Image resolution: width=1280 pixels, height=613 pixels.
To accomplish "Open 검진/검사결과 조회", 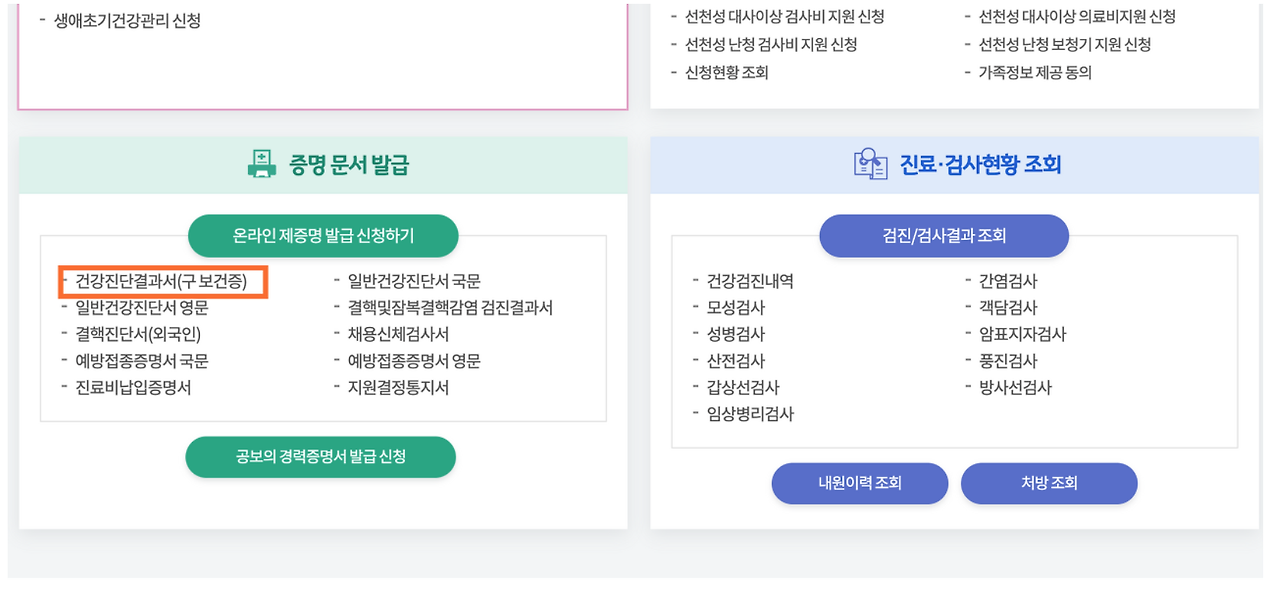I will pos(943,236).
